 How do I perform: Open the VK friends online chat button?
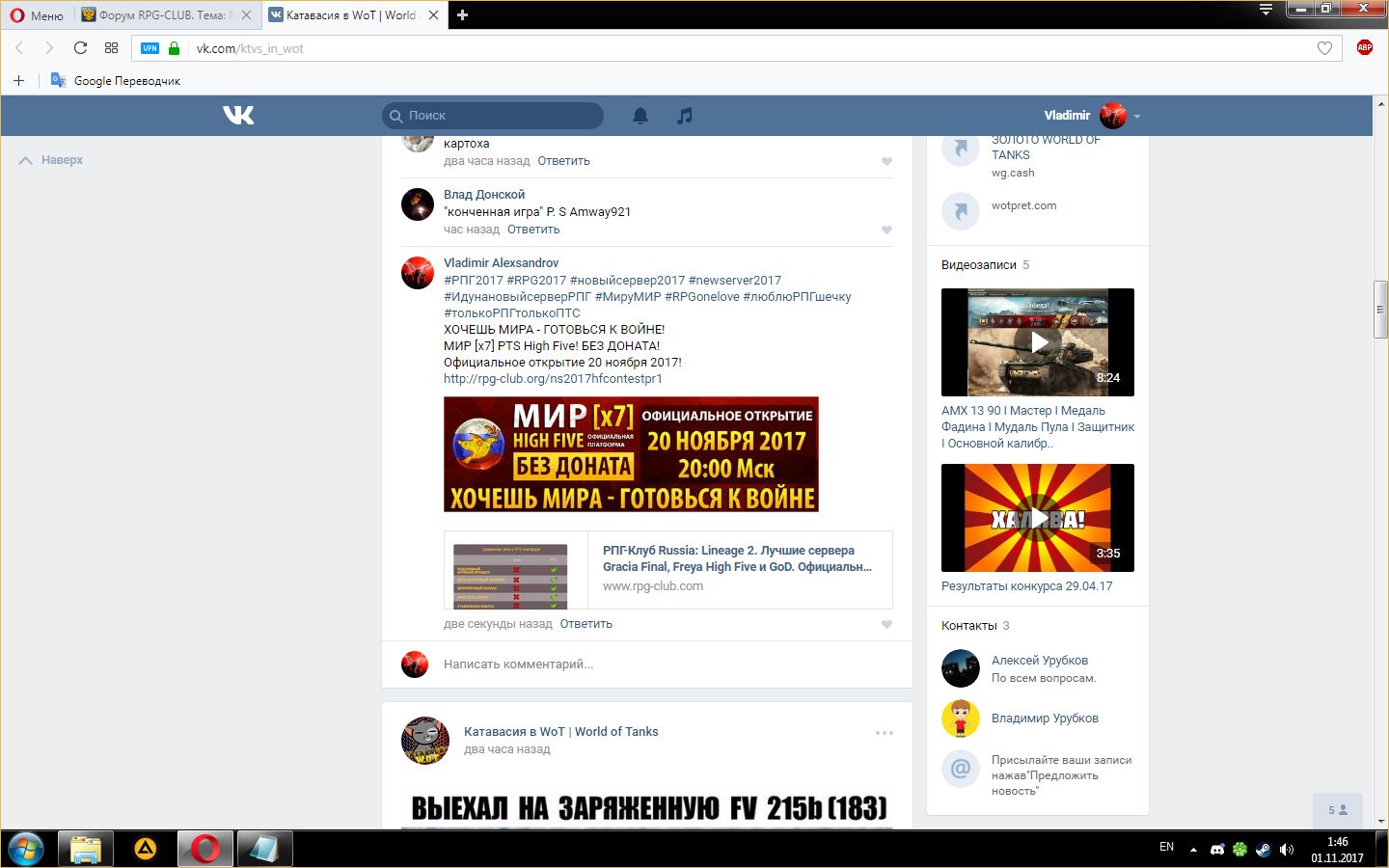(x=1337, y=810)
